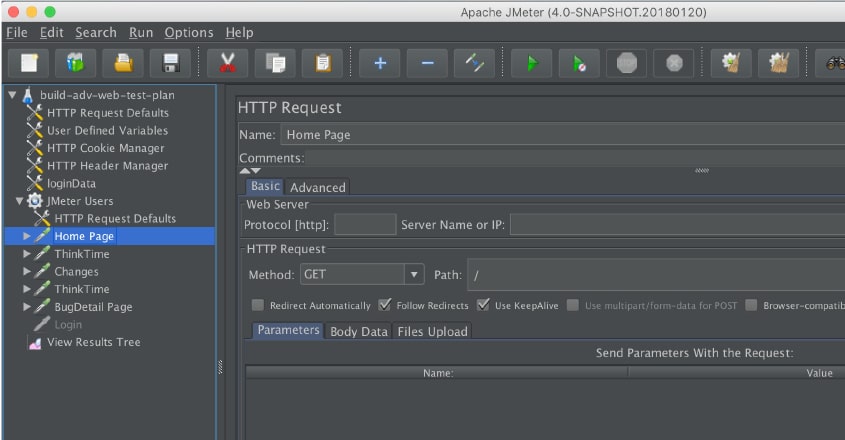This screenshot has height=440, width=845.
Task: Switch to the Advanced tab
Action: (x=317, y=187)
